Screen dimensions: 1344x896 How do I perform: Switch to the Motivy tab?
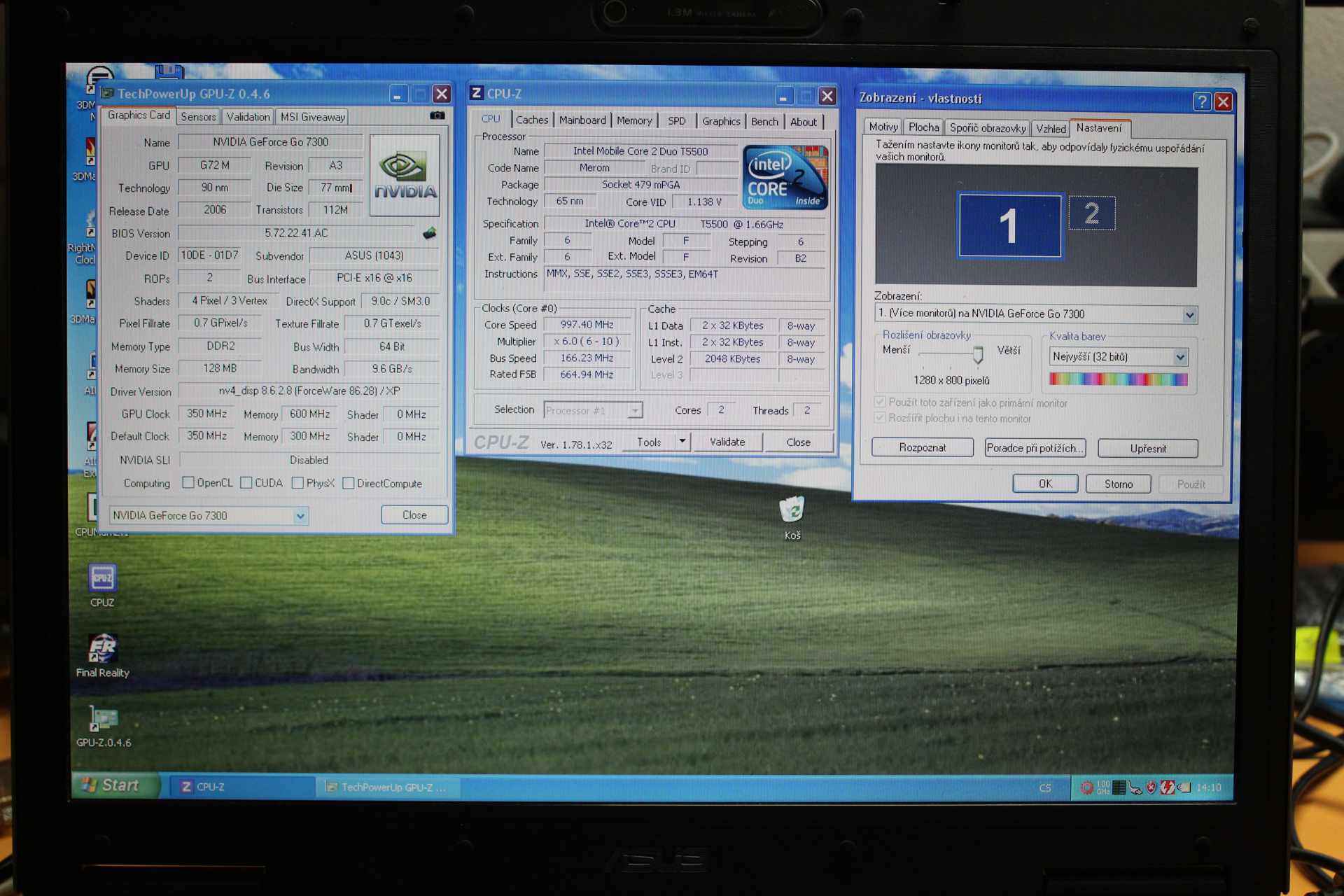click(x=883, y=127)
